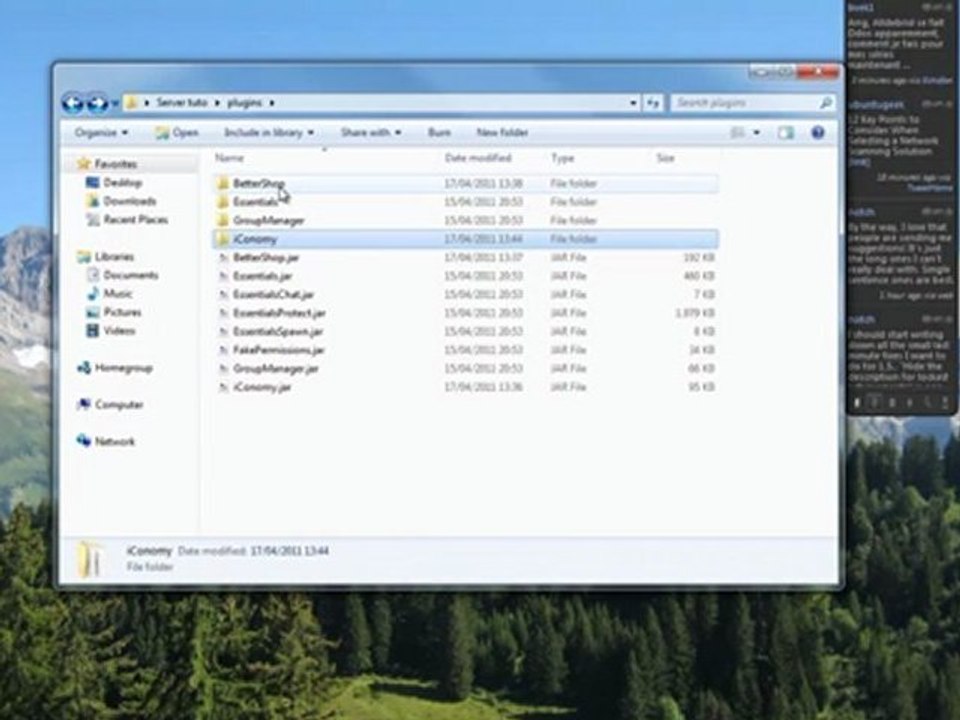Click the Libraries icon
The image size is (960, 720).
(x=84, y=257)
